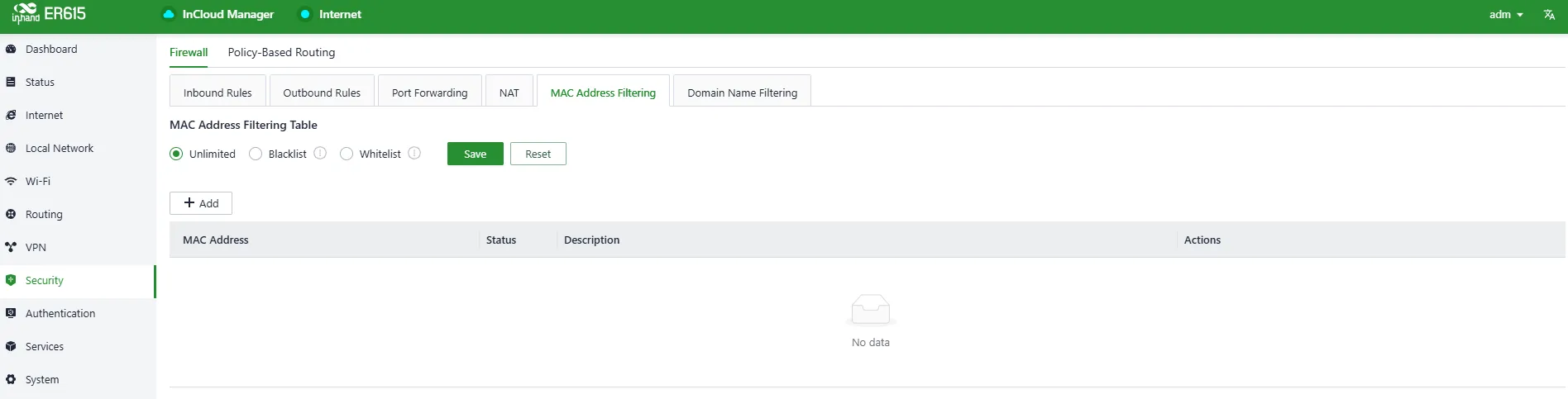1568x399 pixels.
Task: Add a new MAC address entry
Action: click(201, 204)
